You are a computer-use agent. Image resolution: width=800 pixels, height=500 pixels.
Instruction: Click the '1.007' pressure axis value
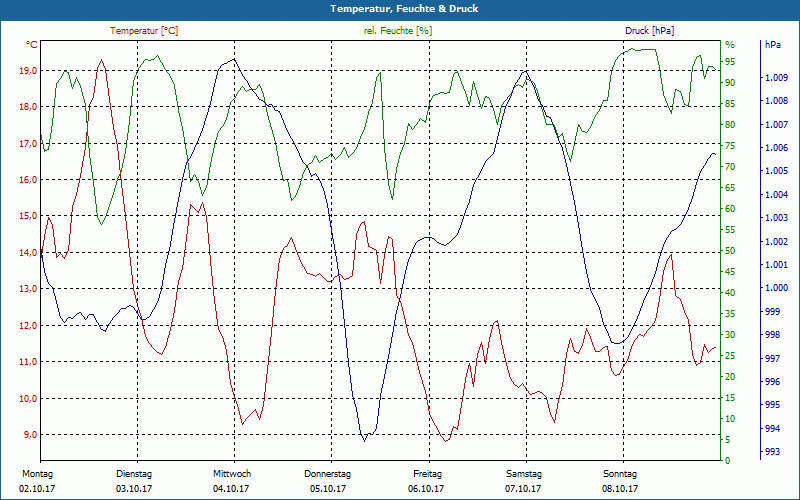click(776, 124)
